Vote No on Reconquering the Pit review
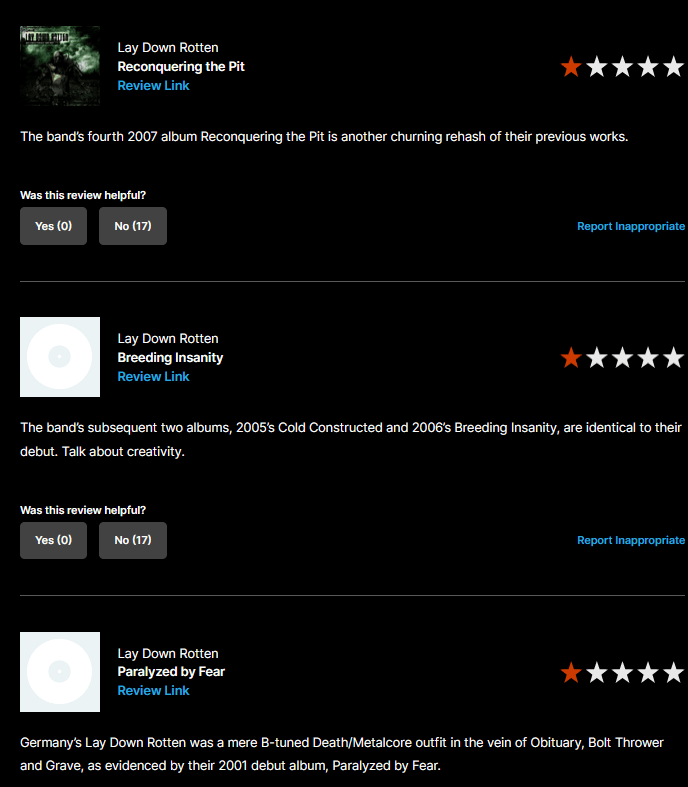This screenshot has width=688, height=787. (x=133, y=226)
